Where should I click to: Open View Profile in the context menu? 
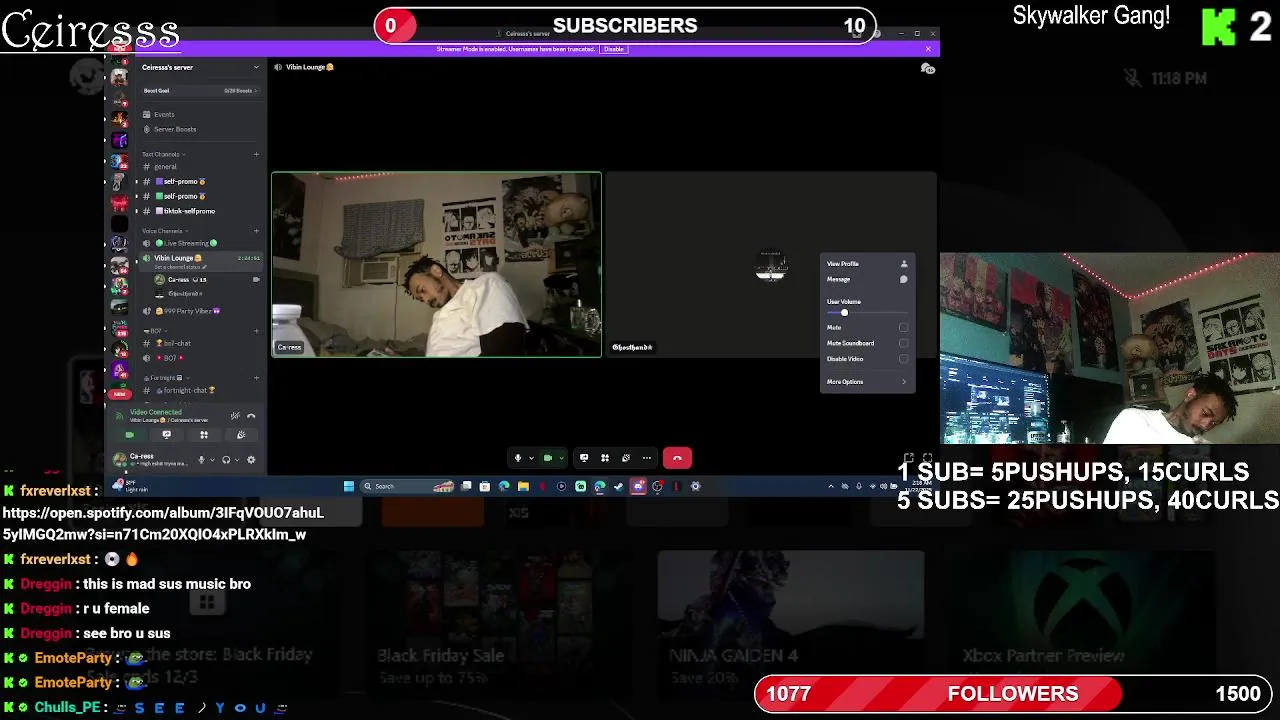867,264
